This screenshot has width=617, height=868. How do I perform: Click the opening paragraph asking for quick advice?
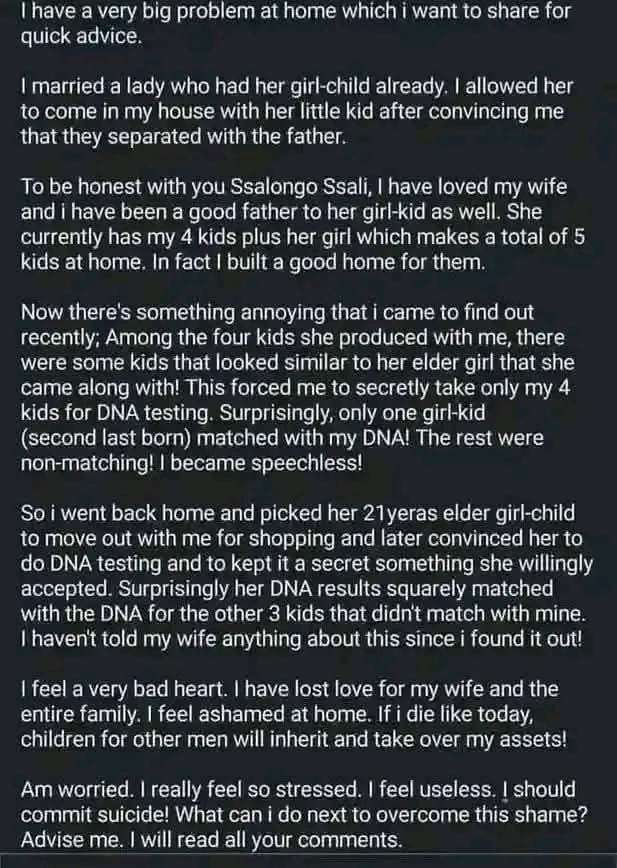[295, 24]
